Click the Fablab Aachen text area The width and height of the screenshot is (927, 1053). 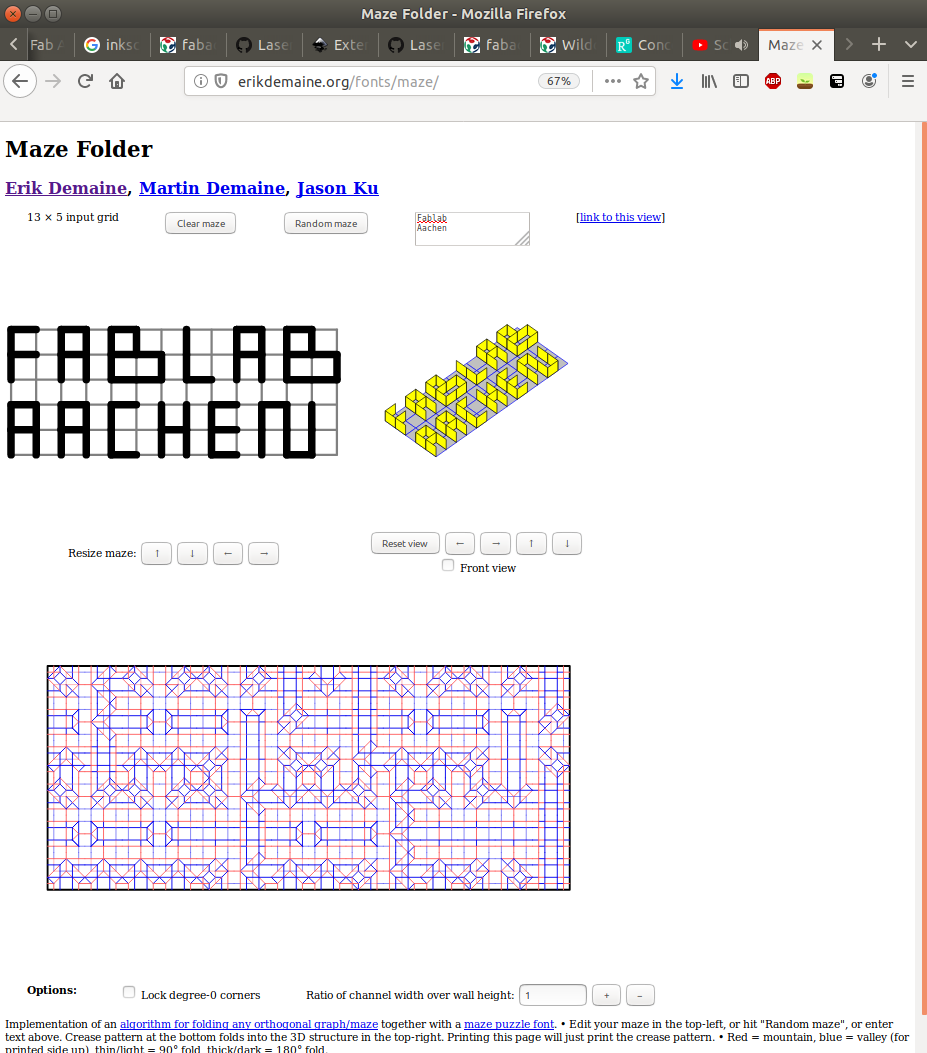pos(472,229)
